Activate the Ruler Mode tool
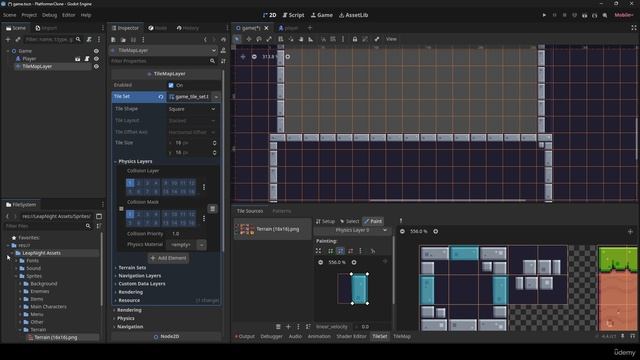The height and width of the screenshot is (360, 640). (311, 39)
